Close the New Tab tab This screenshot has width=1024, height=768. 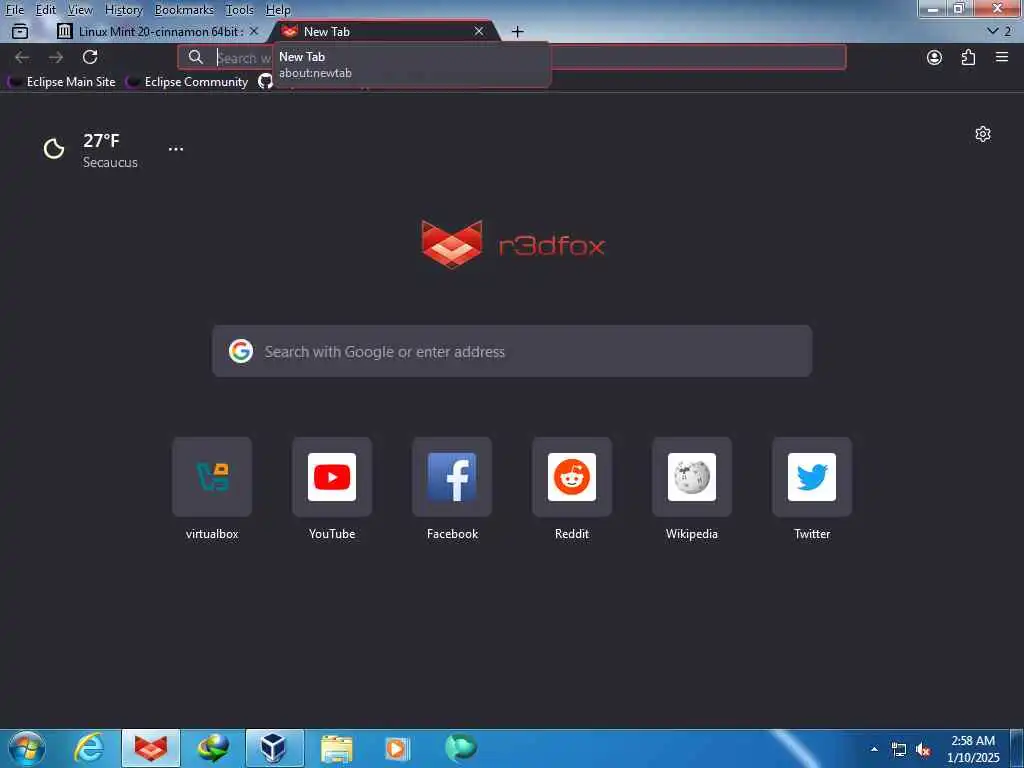[x=479, y=31]
